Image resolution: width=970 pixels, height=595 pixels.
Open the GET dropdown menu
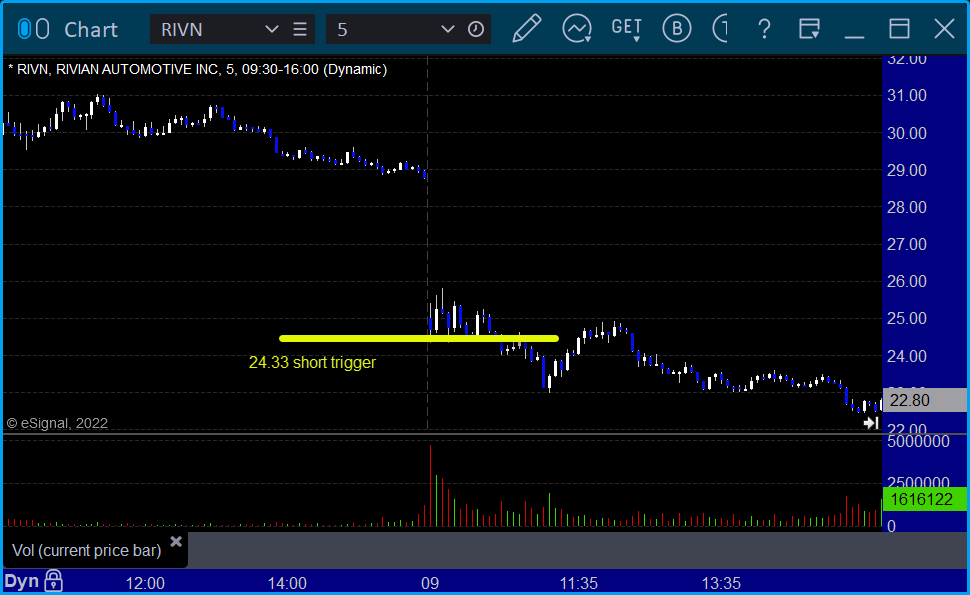pos(627,29)
